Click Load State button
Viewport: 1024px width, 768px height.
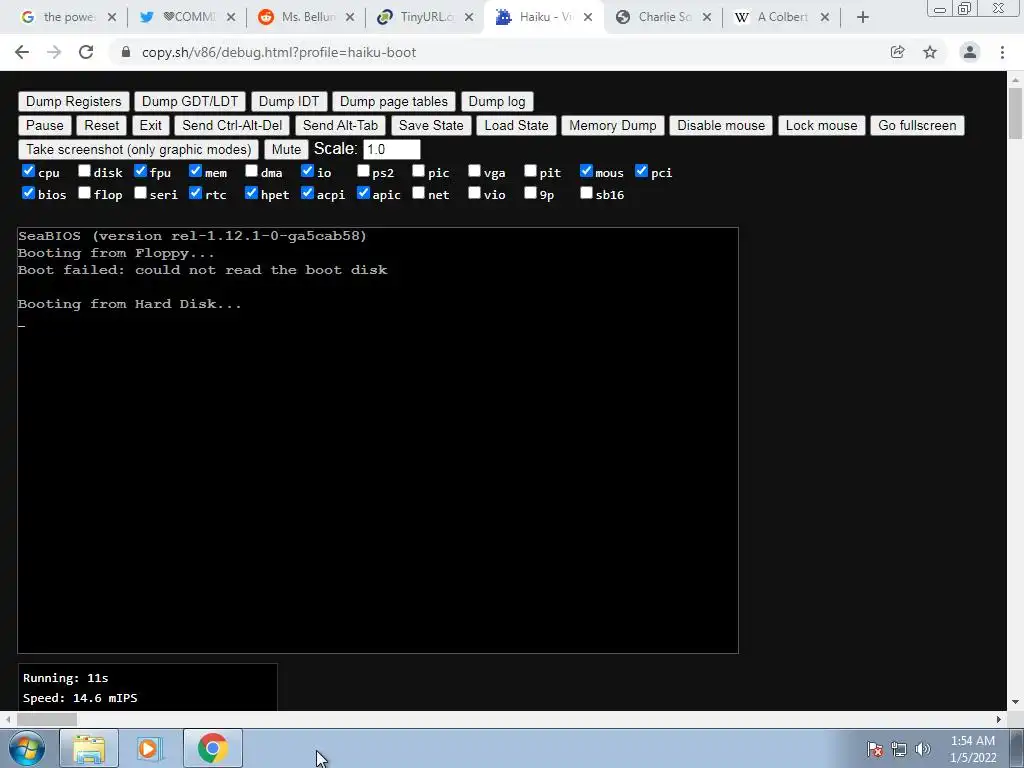(x=516, y=125)
